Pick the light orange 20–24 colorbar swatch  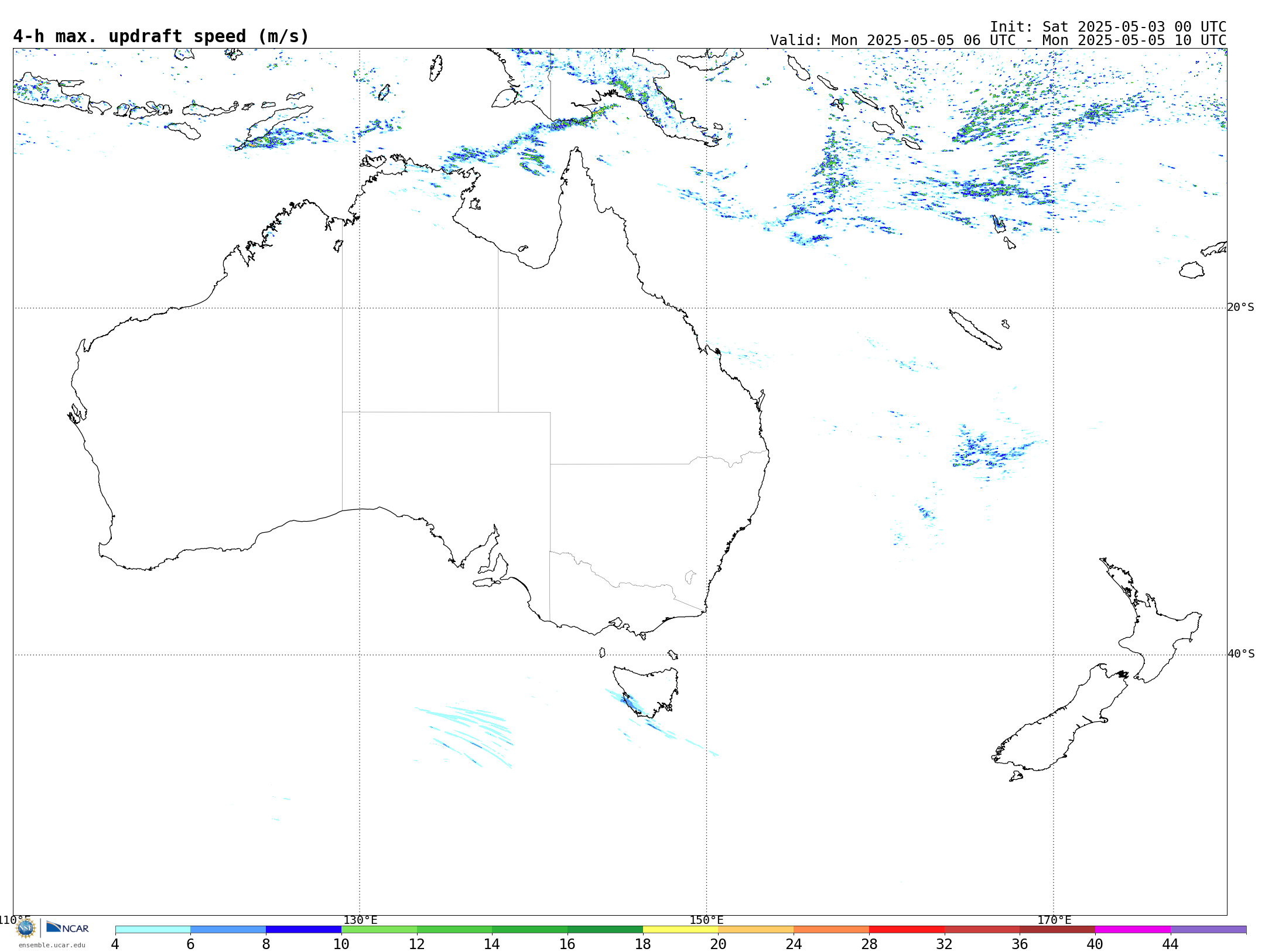pyautogui.click(x=756, y=930)
